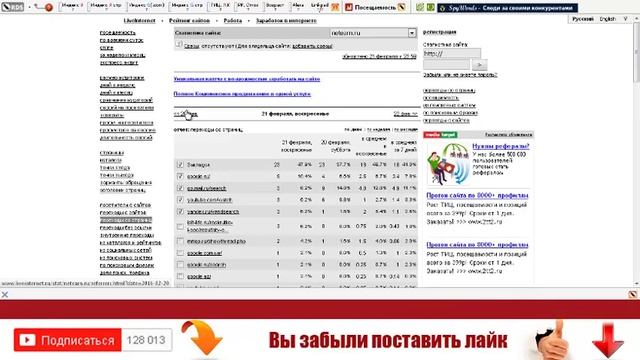Go to next day 22 февраля
The height and width of the screenshot is (360, 640).
click(405, 114)
